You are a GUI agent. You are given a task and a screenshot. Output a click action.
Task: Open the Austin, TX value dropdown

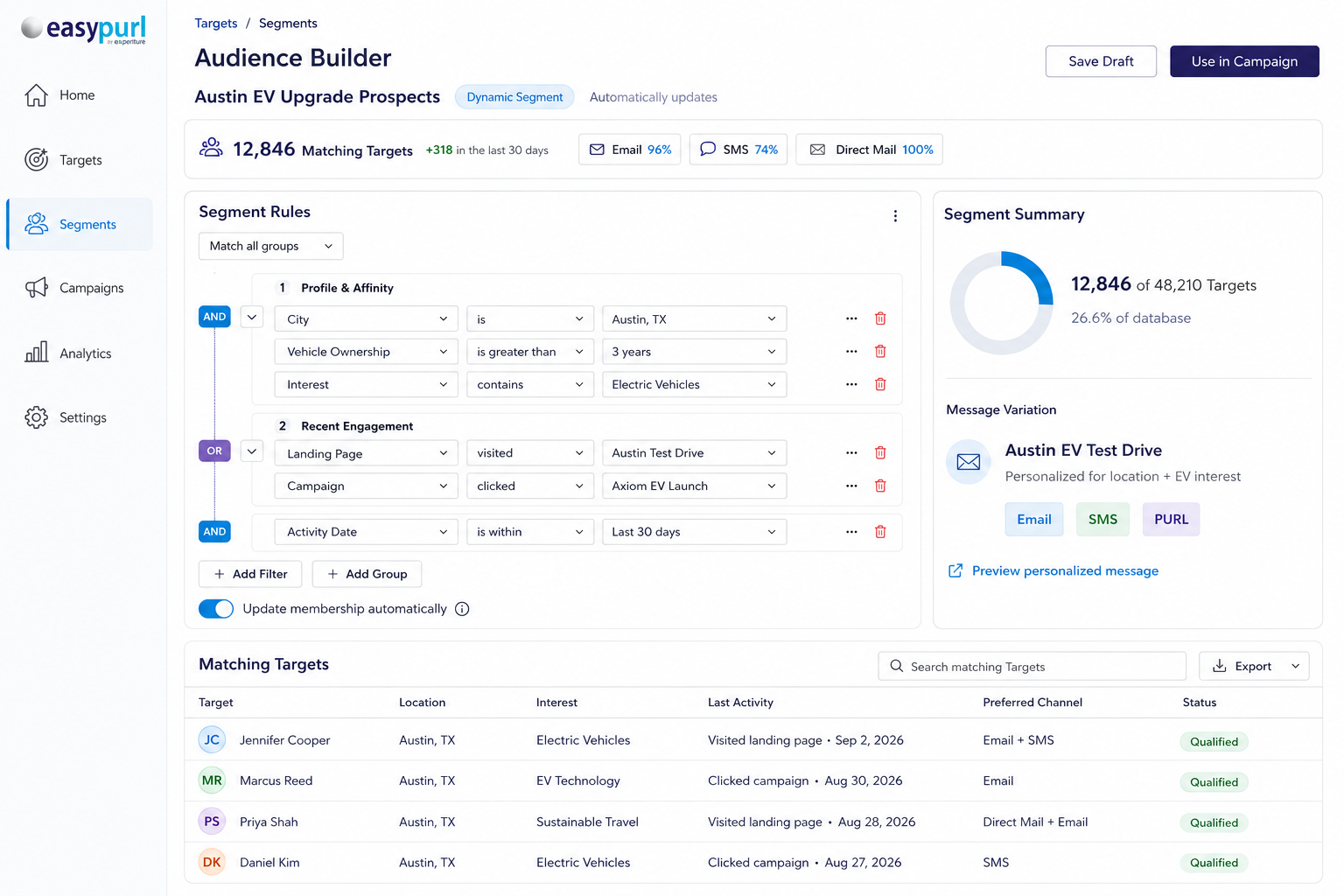[x=694, y=319]
